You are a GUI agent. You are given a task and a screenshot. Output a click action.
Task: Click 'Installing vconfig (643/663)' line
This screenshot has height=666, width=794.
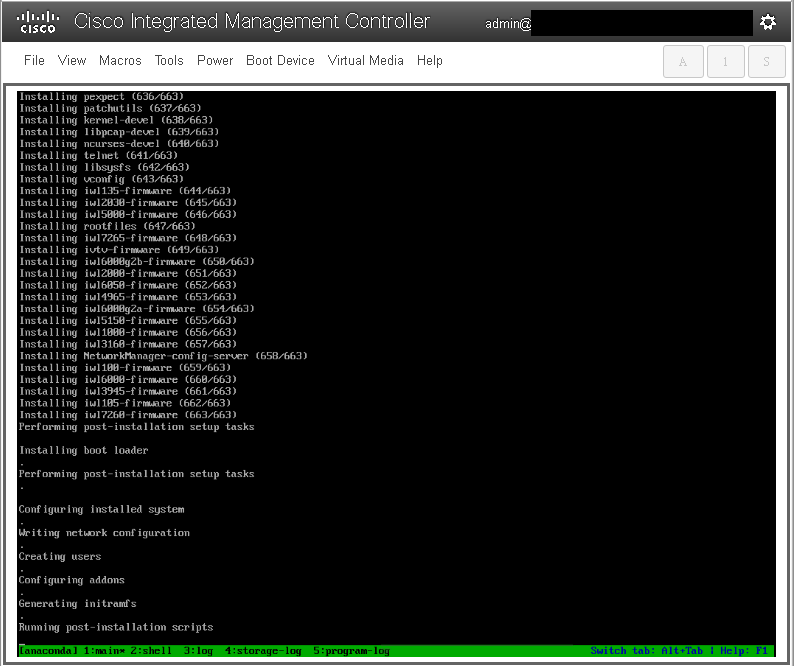pyautogui.click(x=101, y=179)
